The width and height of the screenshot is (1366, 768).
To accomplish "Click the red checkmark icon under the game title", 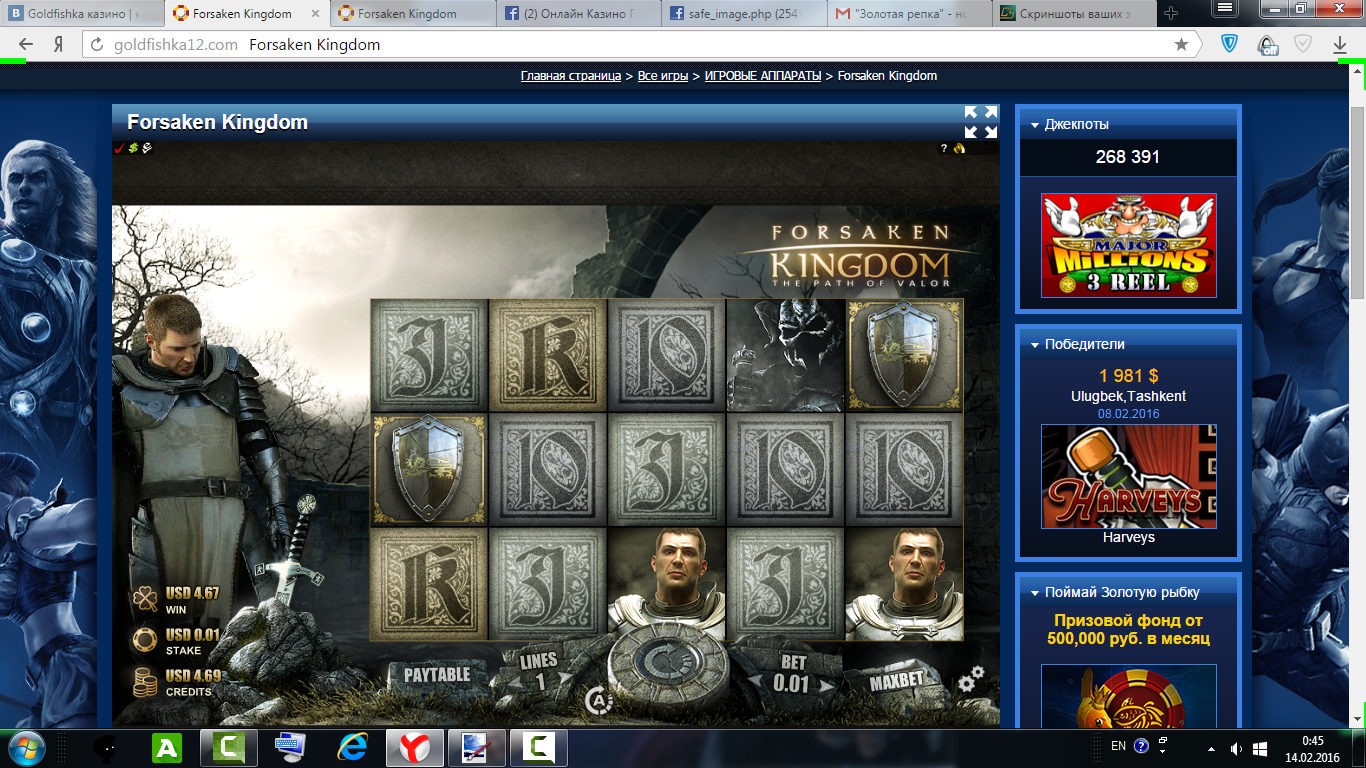I will (119, 148).
